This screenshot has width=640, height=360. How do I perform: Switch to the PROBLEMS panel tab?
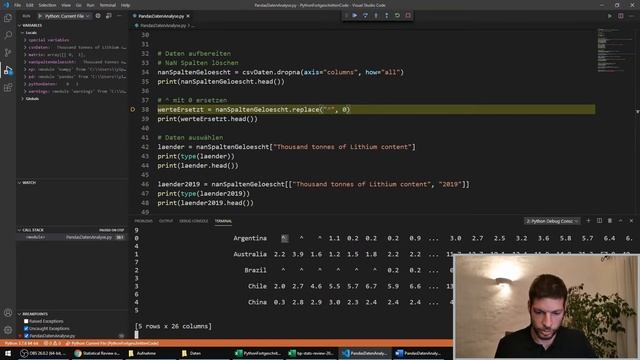click(143, 221)
